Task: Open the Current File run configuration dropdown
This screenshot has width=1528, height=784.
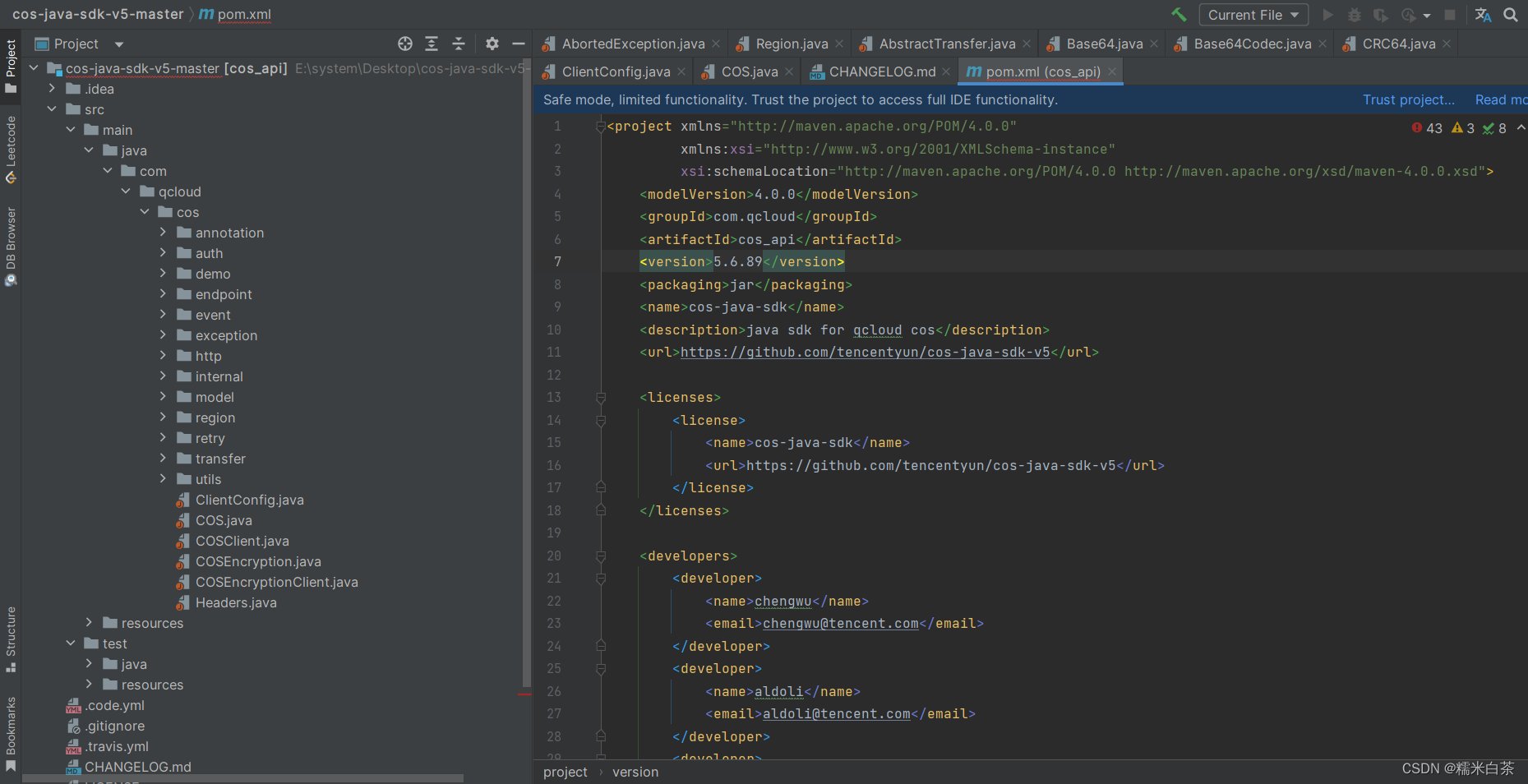Action: [1253, 15]
